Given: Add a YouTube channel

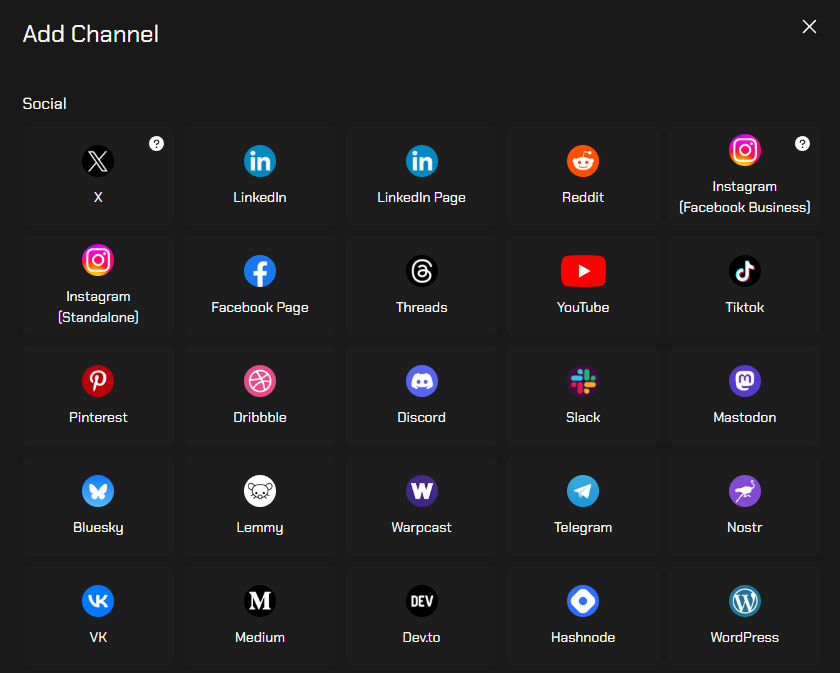Looking at the screenshot, I should click(x=583, y=271).
